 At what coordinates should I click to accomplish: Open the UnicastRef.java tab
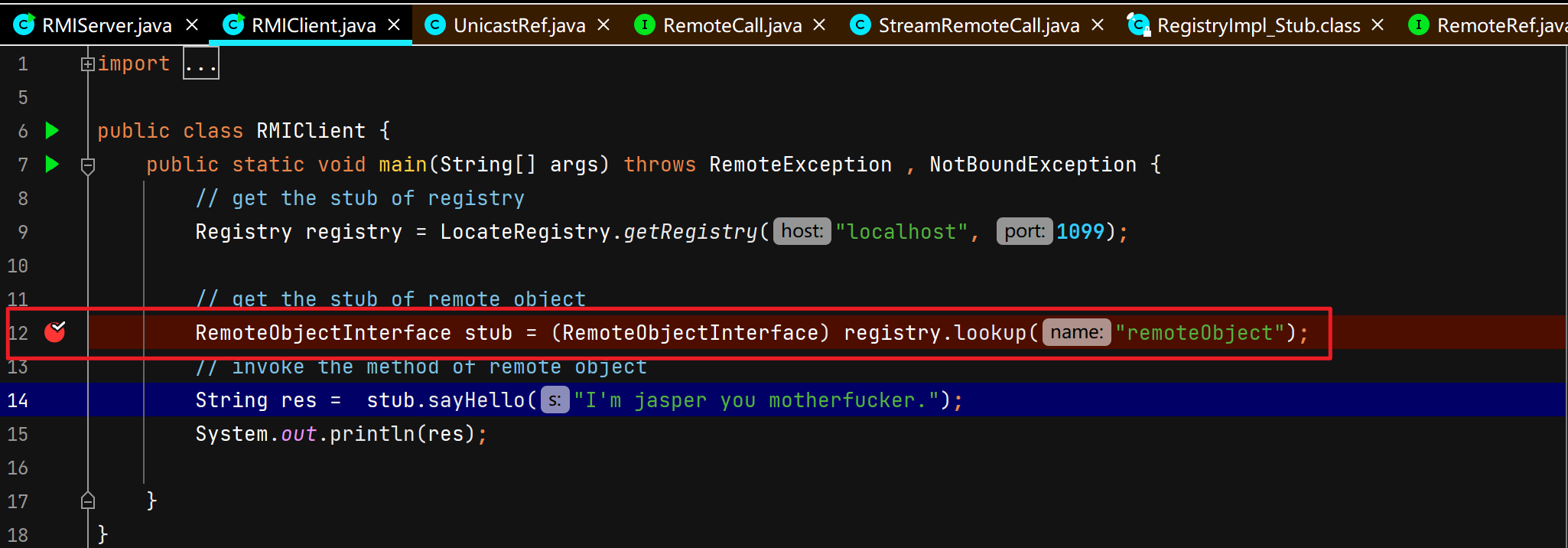[519, 25]
